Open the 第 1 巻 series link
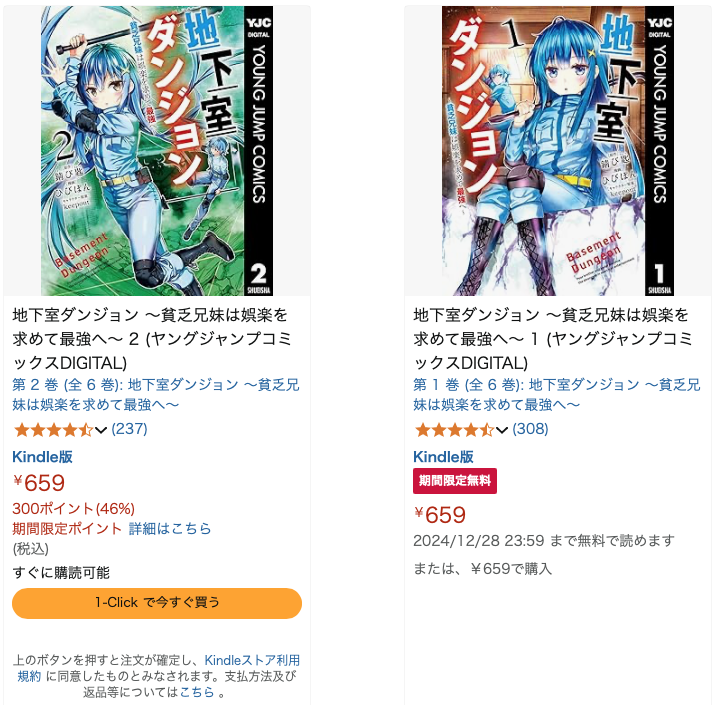 pyautogui.click(x=557, y=394)
